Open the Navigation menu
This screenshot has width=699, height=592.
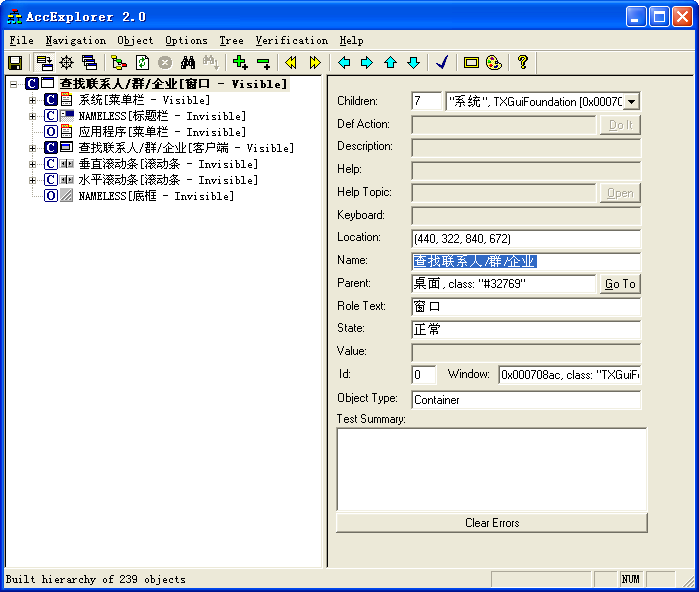(x=75, y=41)
